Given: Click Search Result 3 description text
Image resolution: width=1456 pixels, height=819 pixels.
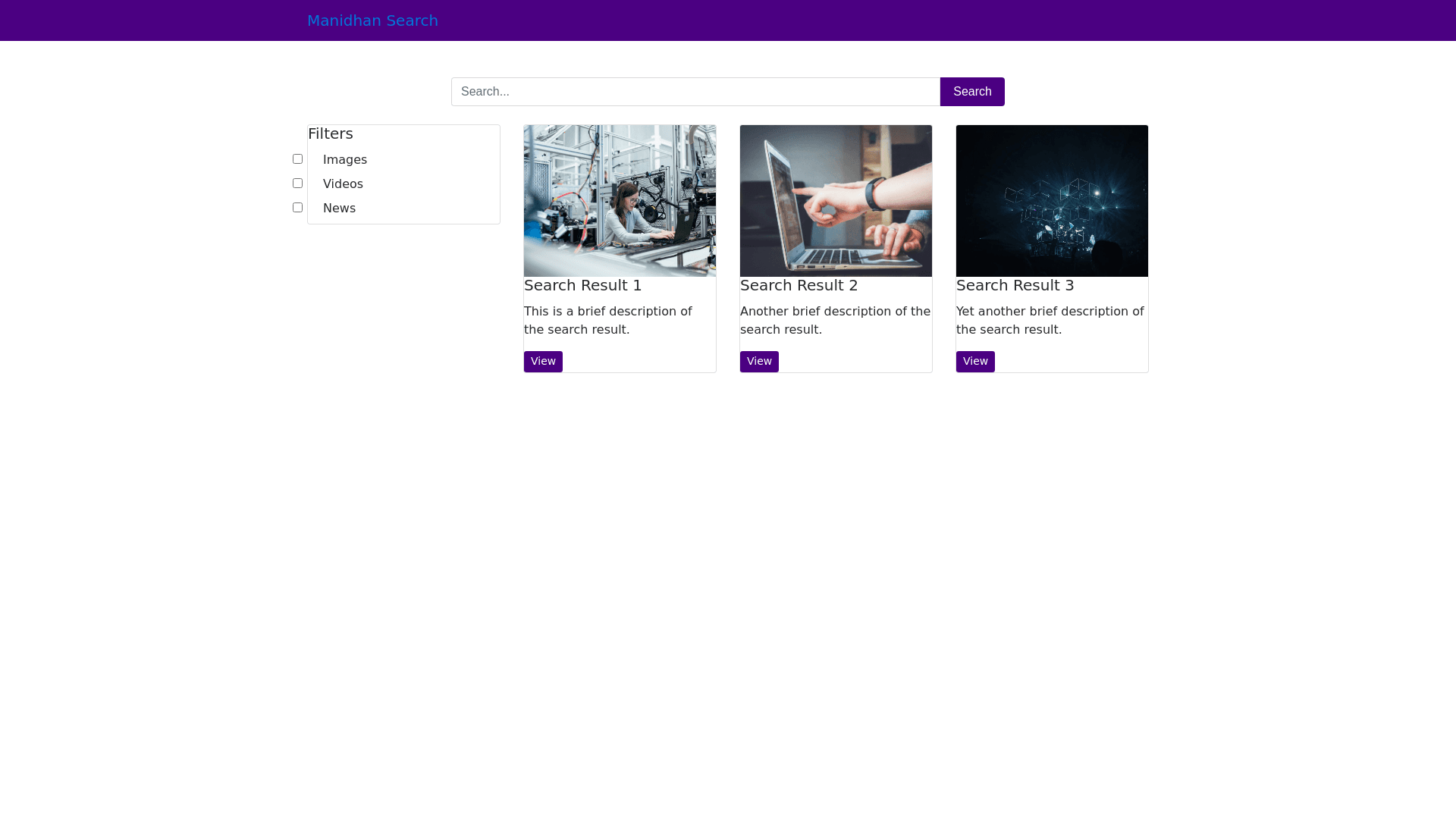Looking at the screenshot, I should pos(1050,320).
